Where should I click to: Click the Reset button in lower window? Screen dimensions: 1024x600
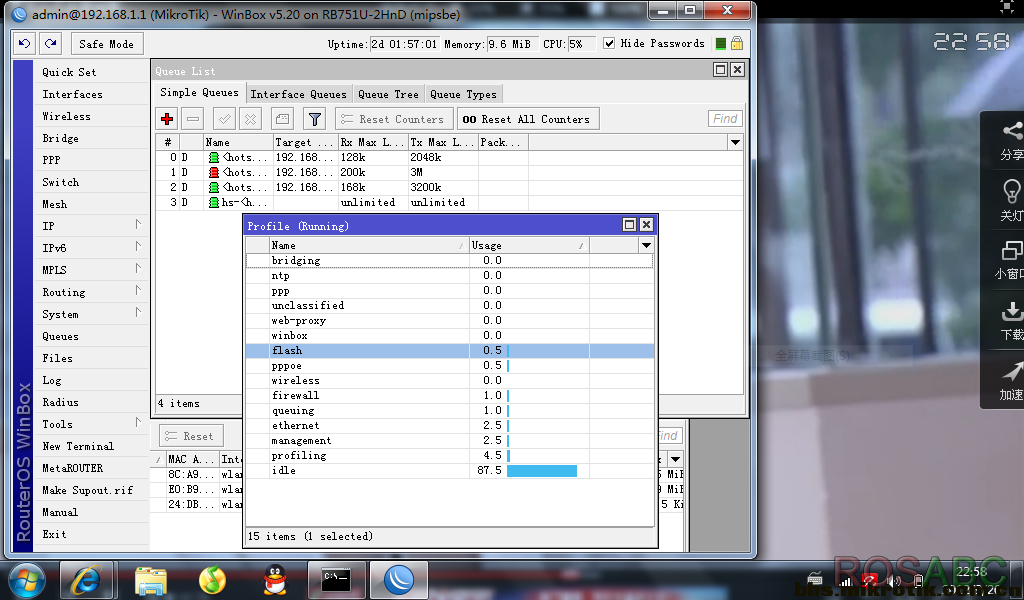pyautogui.click(x=191, y=436)
